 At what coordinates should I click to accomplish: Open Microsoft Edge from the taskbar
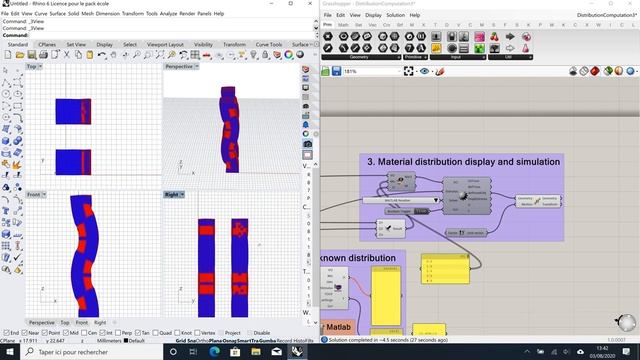click(x=214, y=351)
